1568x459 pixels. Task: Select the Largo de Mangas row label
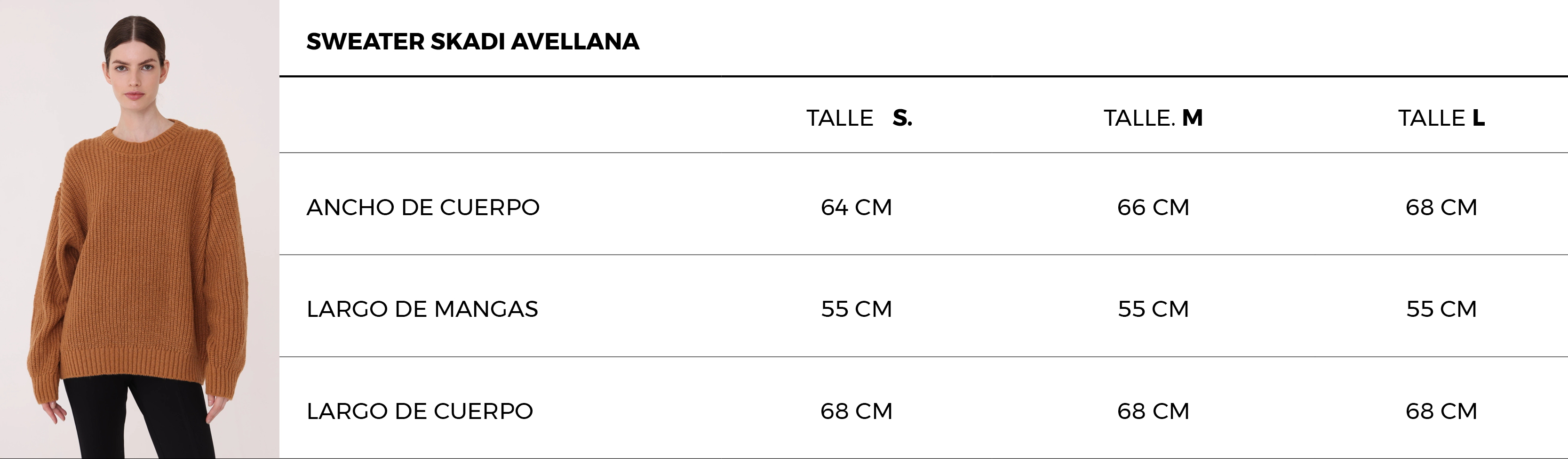tap(422, 309)
